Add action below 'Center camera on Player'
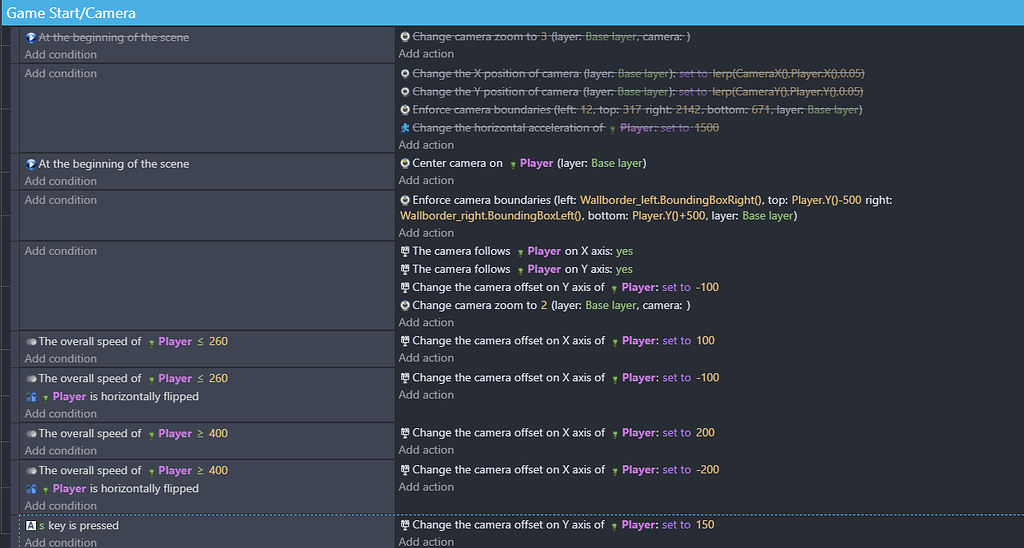The width and height of the screenshot is (1024, 548). pyautogui.click(x=426, y=180)
